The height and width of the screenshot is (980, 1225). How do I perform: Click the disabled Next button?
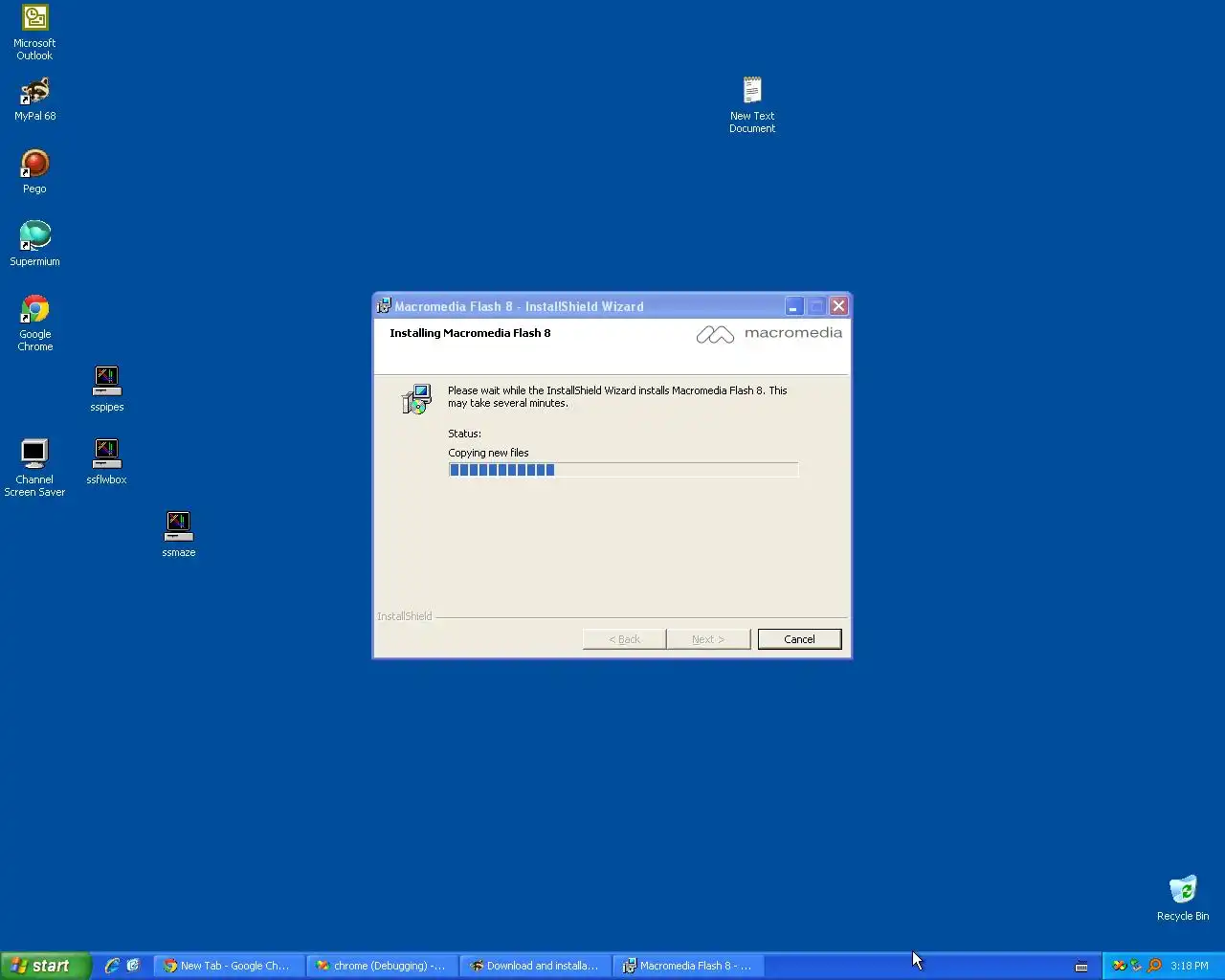[708, 639]
